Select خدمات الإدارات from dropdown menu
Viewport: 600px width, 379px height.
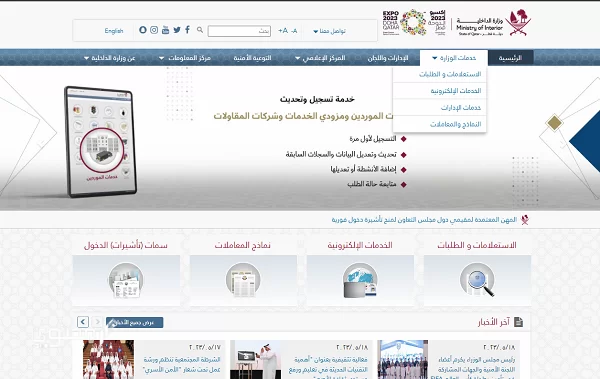(440, 108)
